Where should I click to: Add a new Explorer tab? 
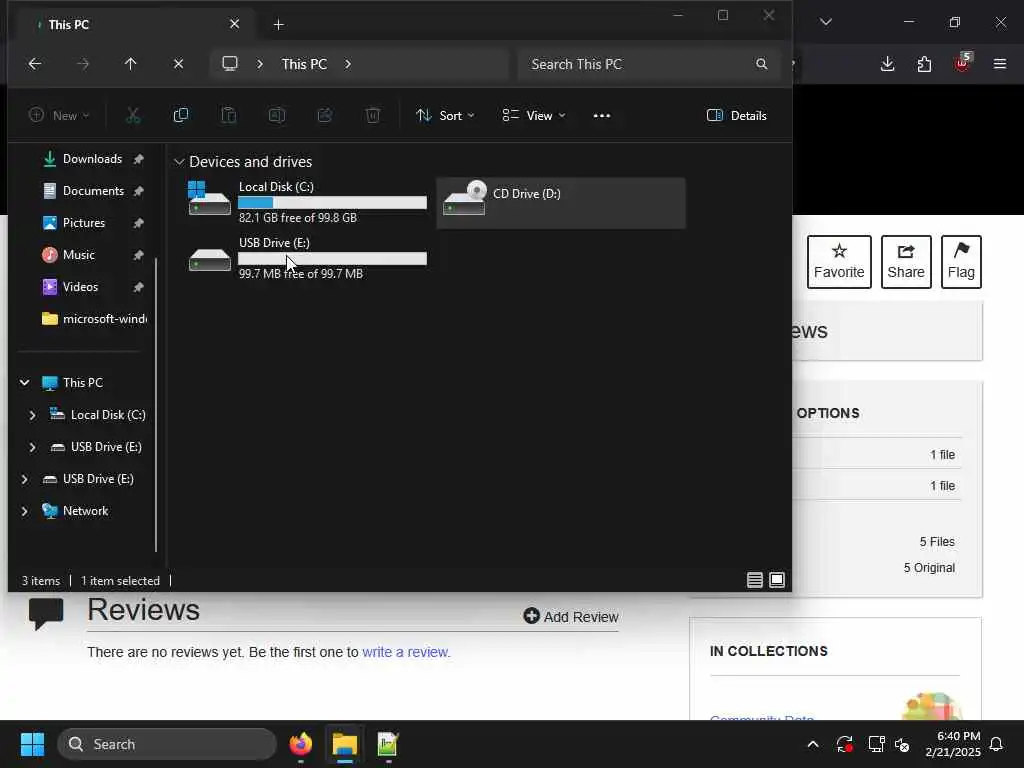278,24
